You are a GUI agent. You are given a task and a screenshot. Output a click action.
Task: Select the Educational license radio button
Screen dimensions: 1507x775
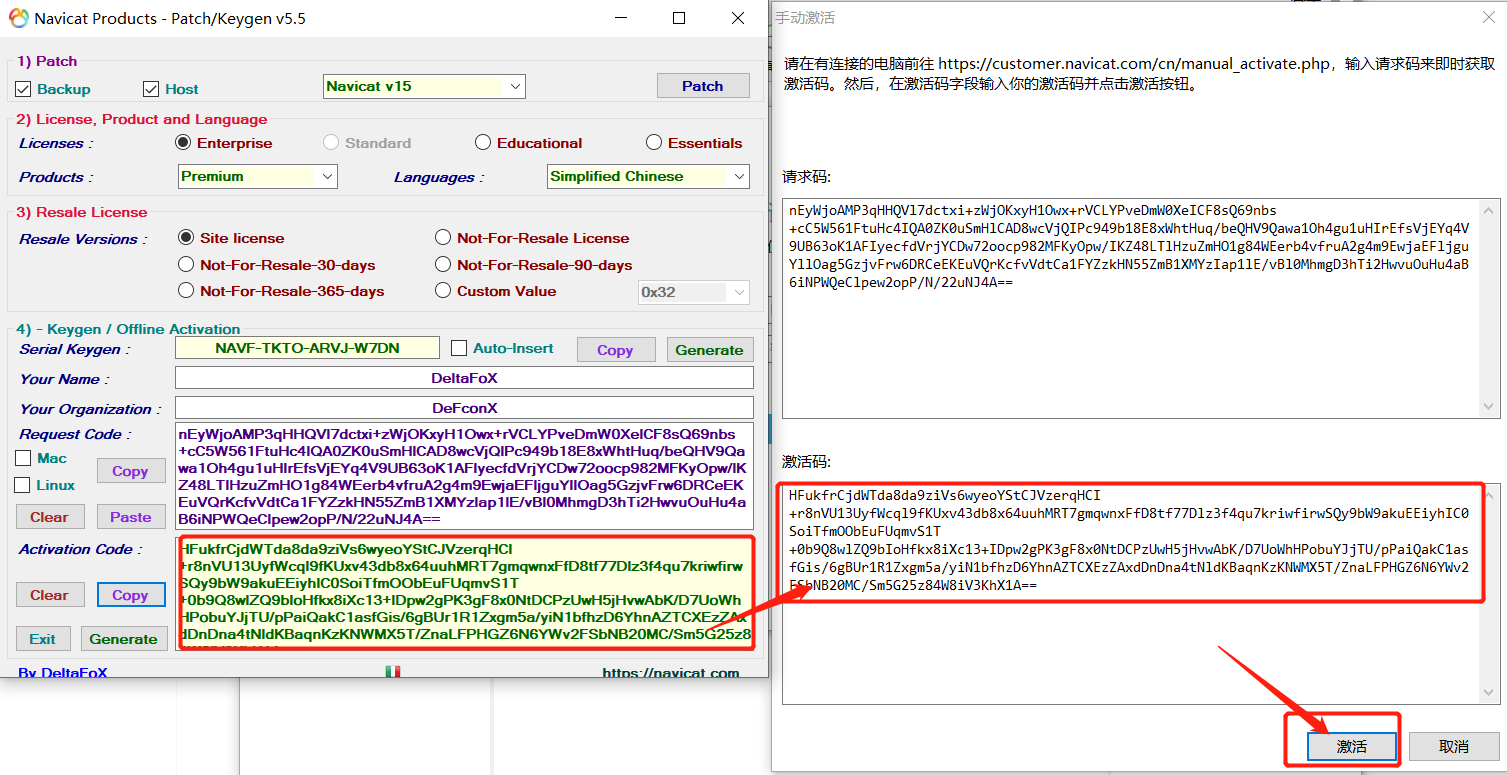483,142
